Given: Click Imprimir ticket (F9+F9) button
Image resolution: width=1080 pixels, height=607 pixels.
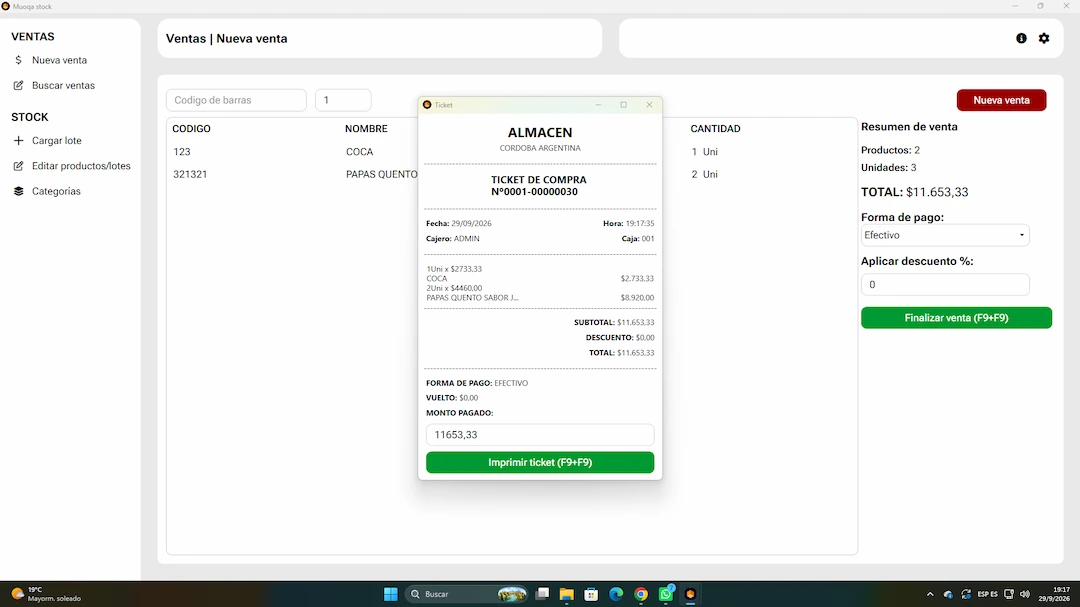Looking at the screenshot, I should coord(540,462).
